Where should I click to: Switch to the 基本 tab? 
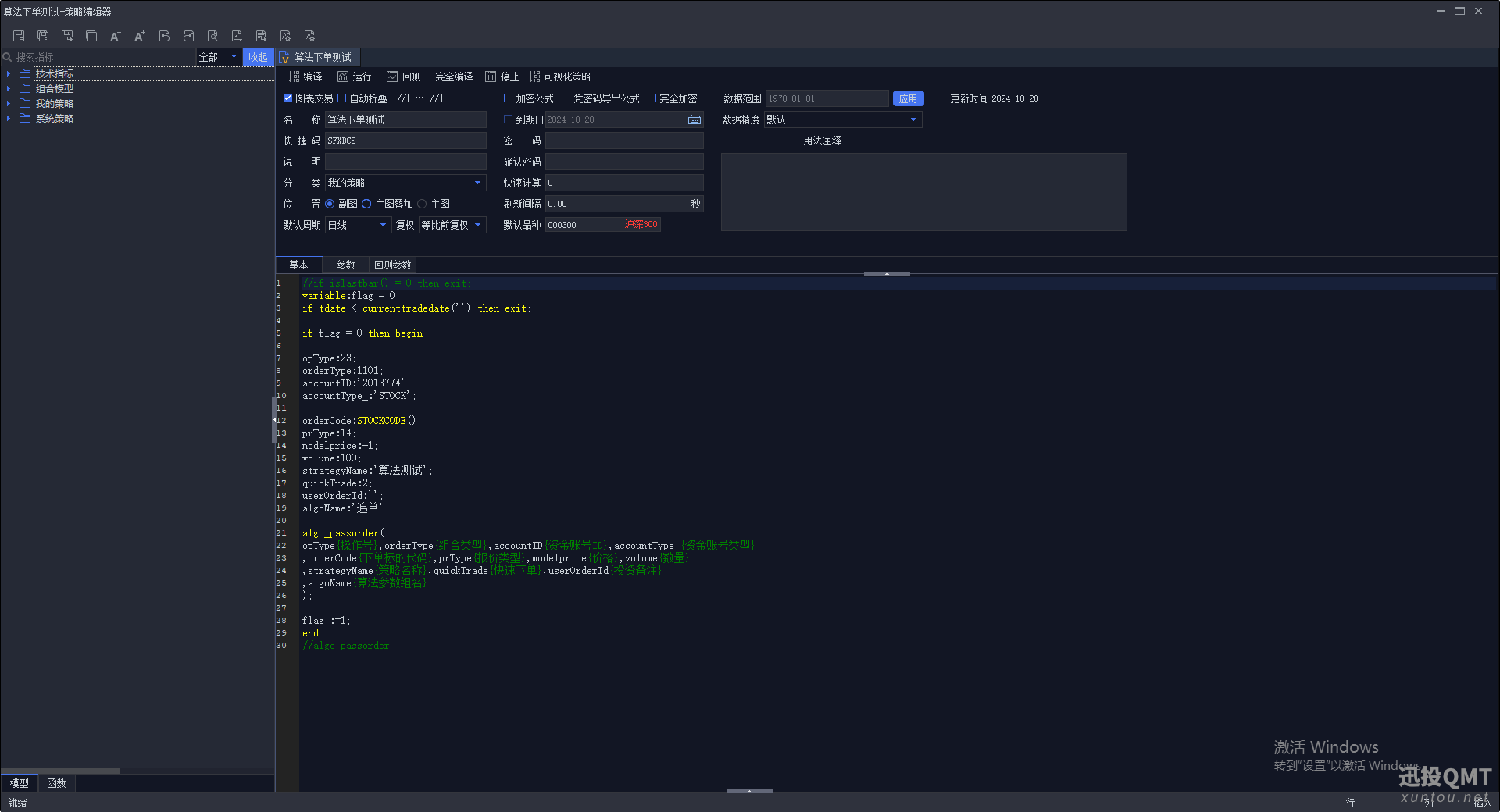coord(298,265)
